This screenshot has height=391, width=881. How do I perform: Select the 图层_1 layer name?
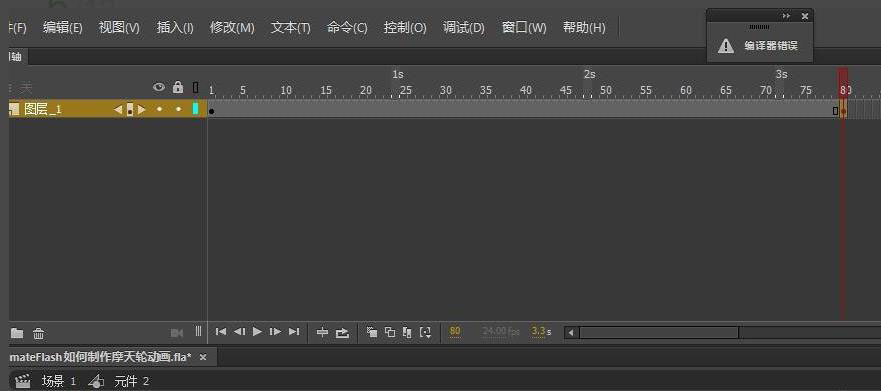point(43,110)
